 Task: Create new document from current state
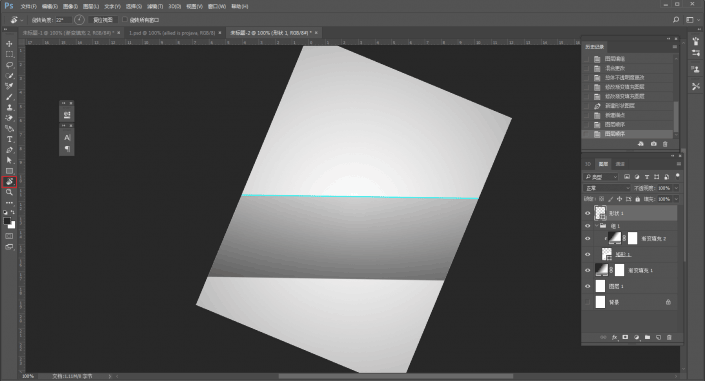[641, 144]
